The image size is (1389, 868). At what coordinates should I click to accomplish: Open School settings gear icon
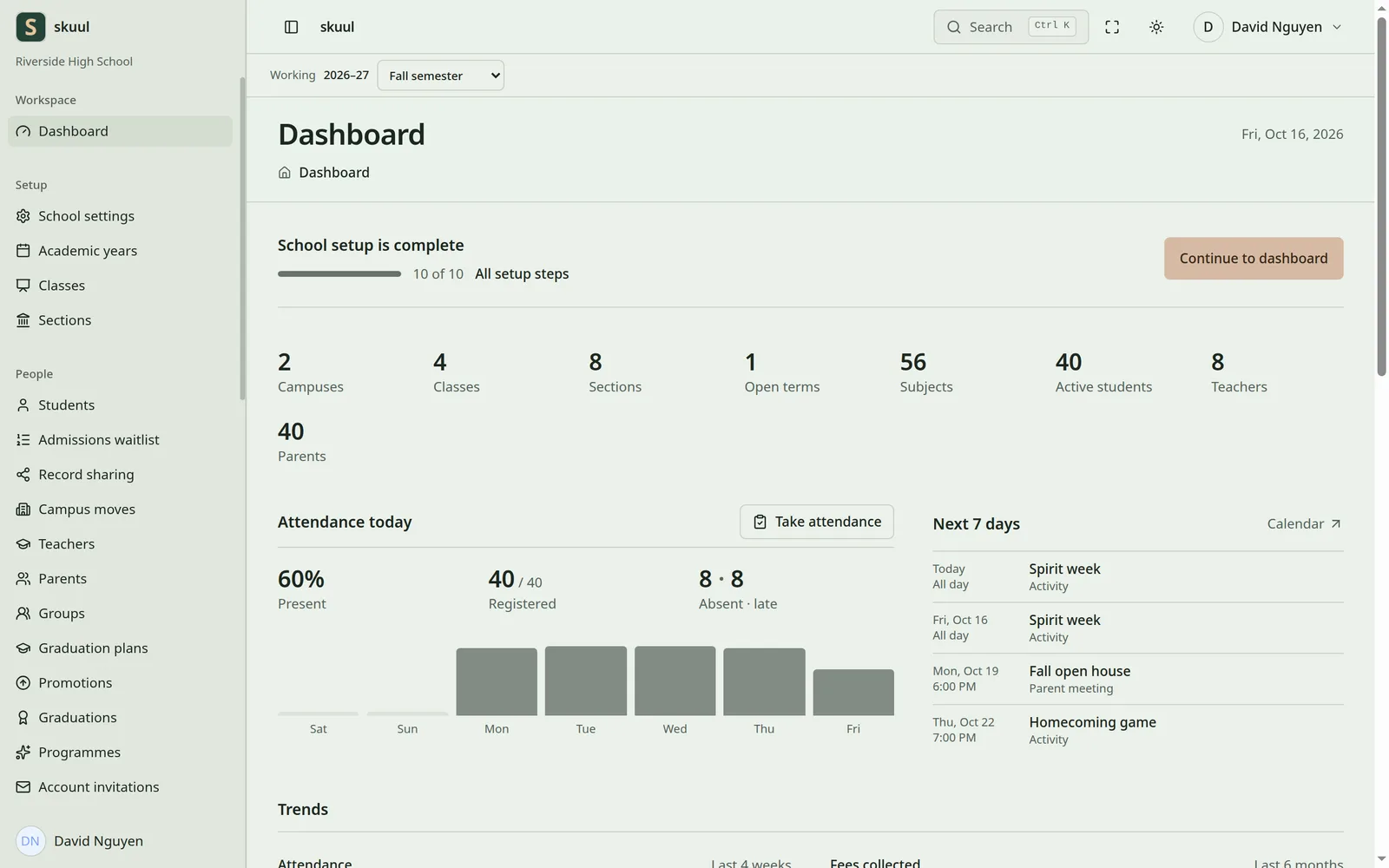[x=23, y=216]
